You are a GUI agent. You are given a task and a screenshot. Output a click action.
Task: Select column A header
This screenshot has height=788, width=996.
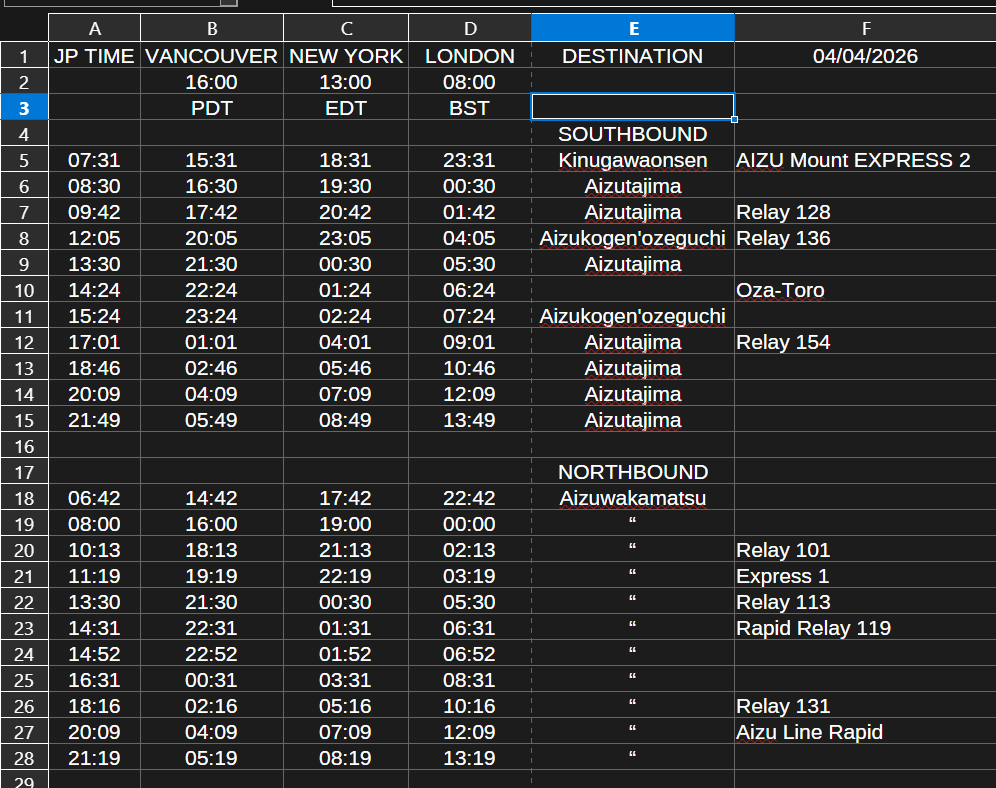click(x=95, y=29)
